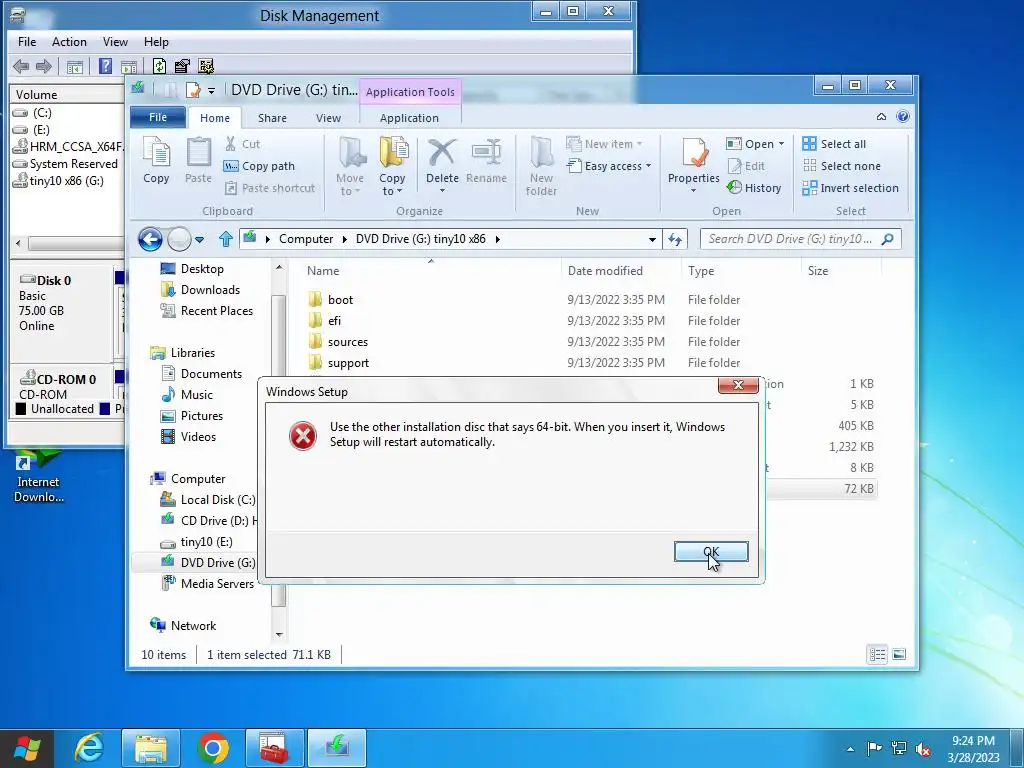Click Copy path in the ribbon
This screenshot has width=1024, height=768.
(259, 166)
